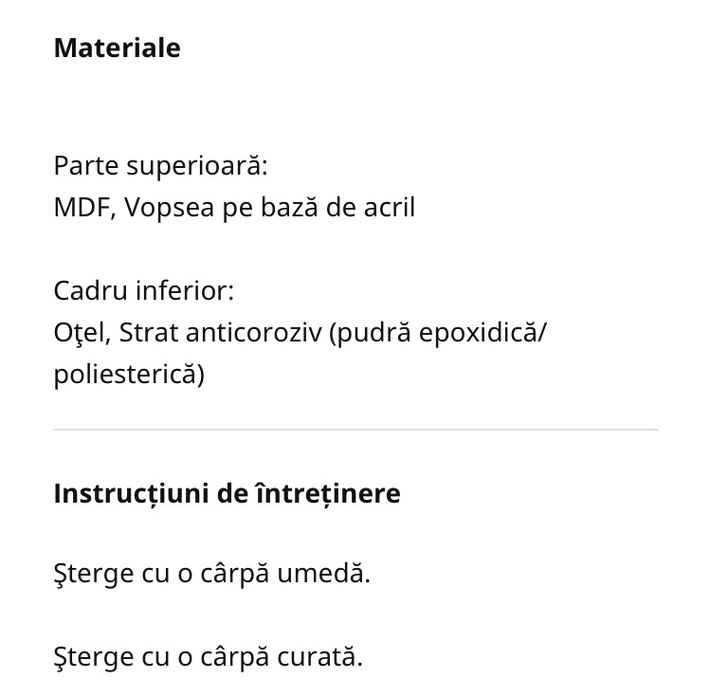Click the word "Instrucțiuni" in the heading

124,494
